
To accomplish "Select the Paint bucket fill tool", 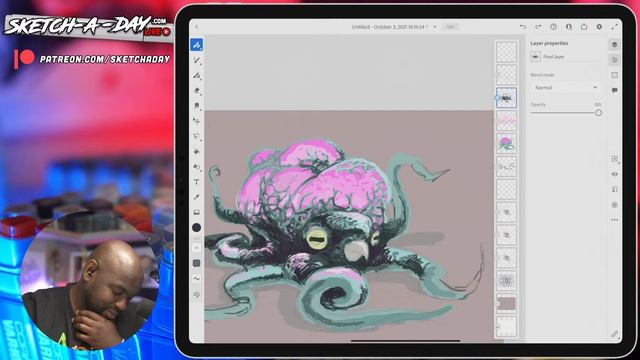I will click(197, 151).
